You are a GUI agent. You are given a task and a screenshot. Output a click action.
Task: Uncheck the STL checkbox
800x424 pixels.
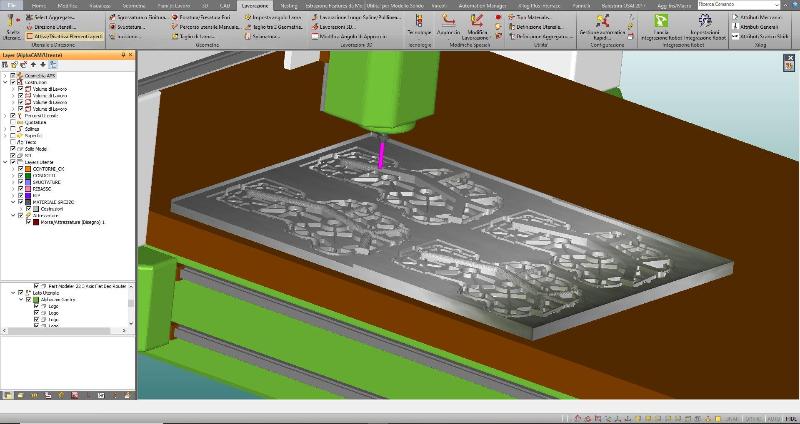[x=13, y=156]
